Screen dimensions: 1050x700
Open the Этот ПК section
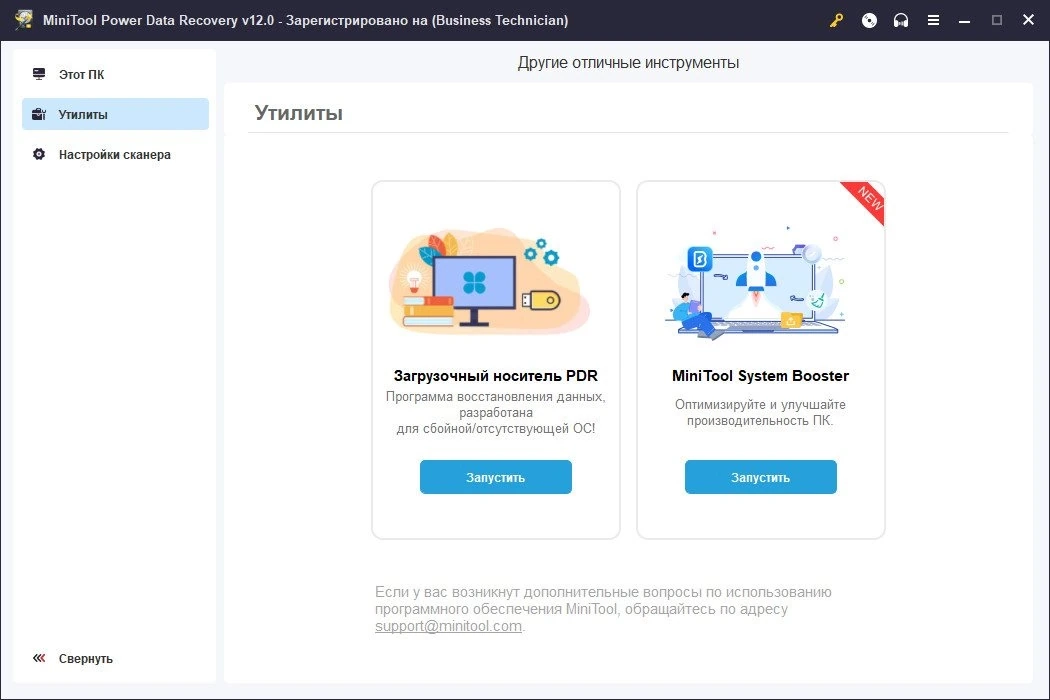point(115,74)
